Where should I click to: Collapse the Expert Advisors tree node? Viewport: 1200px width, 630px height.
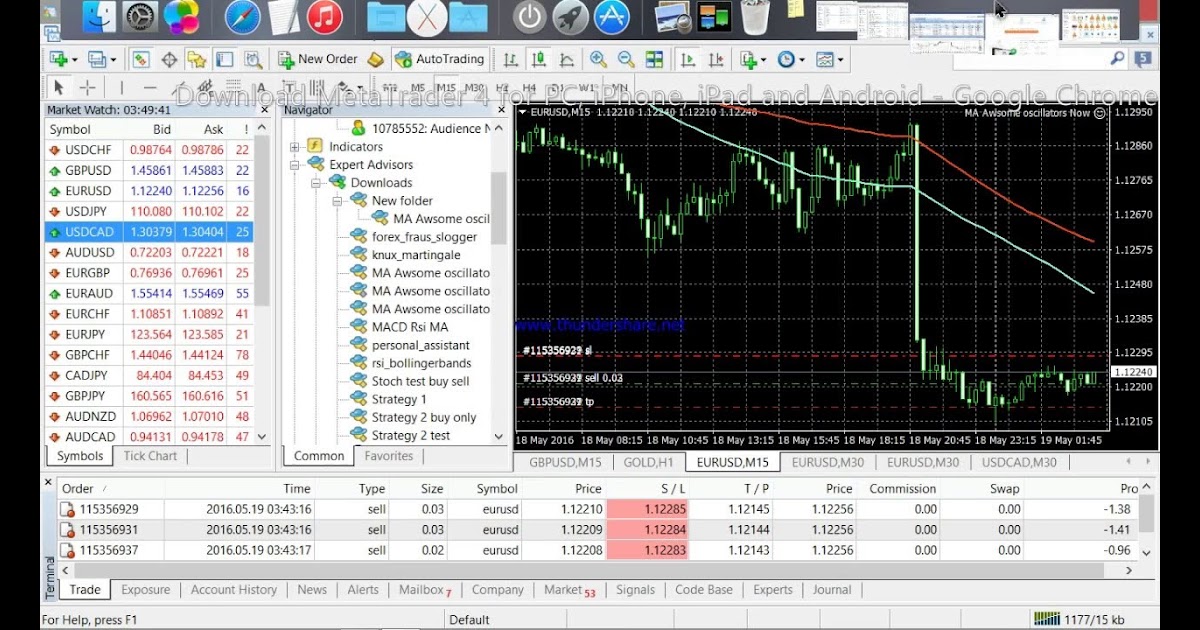[295, 165]
